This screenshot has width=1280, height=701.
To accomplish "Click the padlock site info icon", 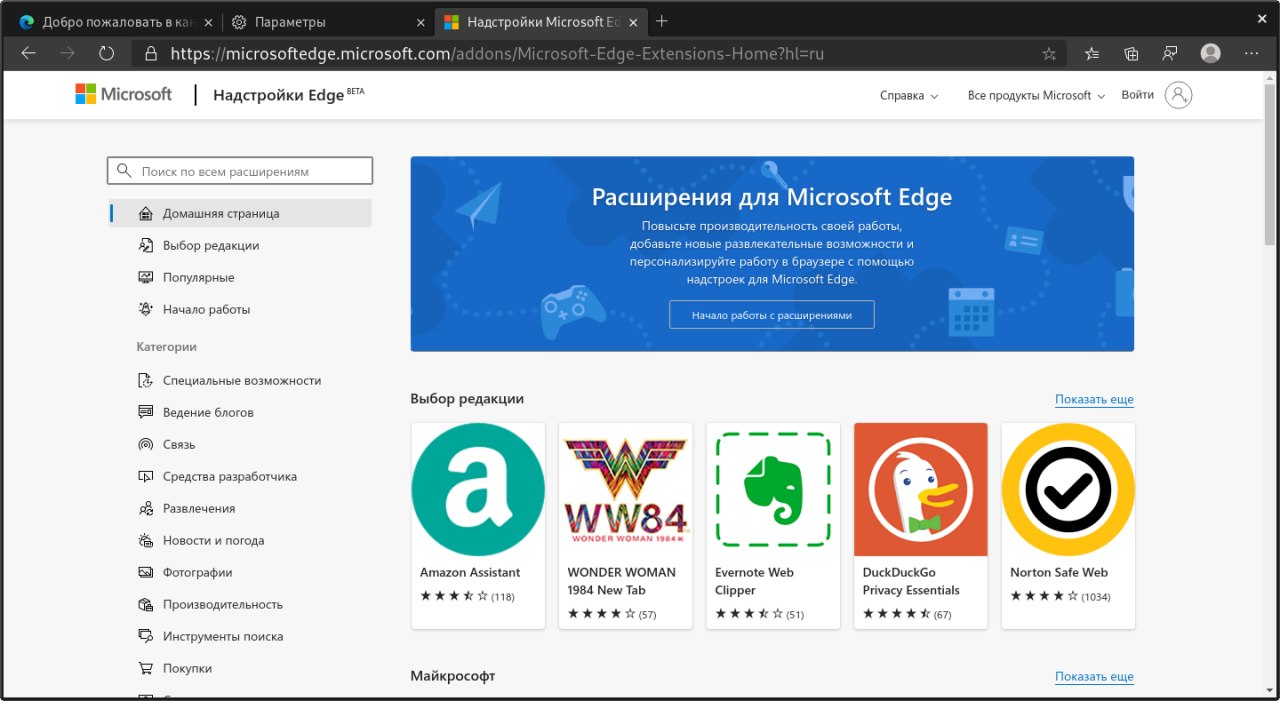I will 151,54.
